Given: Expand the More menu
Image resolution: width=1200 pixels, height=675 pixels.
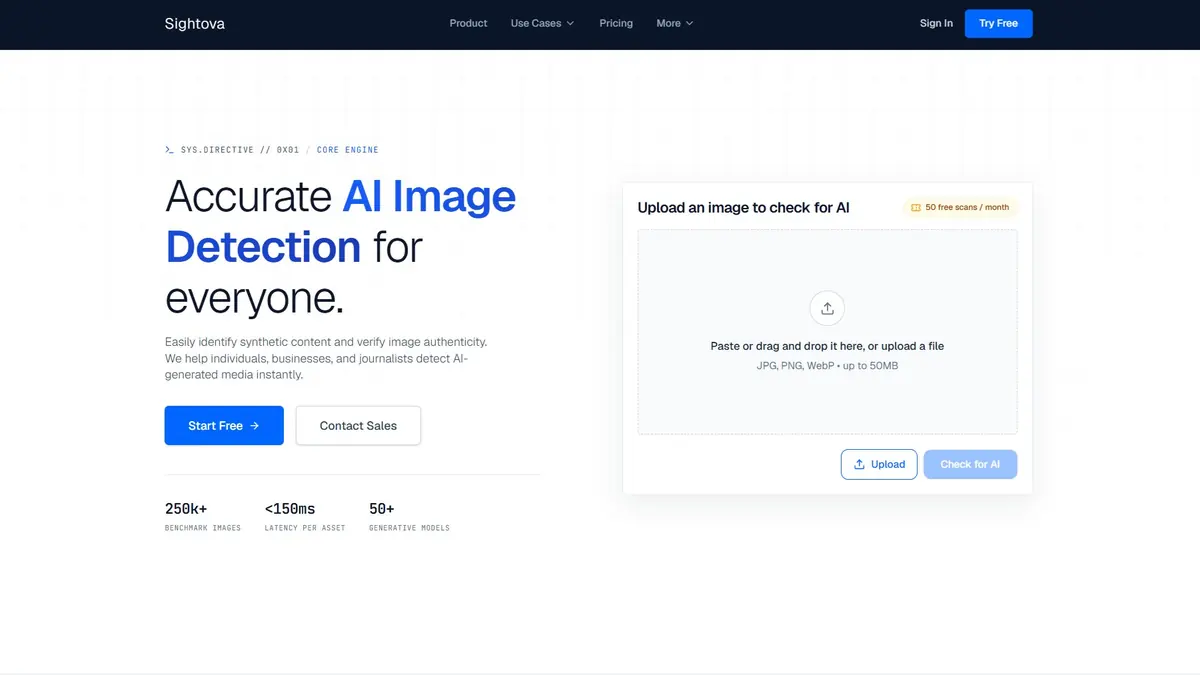Looking at the screenshot, I should (674, 23).
